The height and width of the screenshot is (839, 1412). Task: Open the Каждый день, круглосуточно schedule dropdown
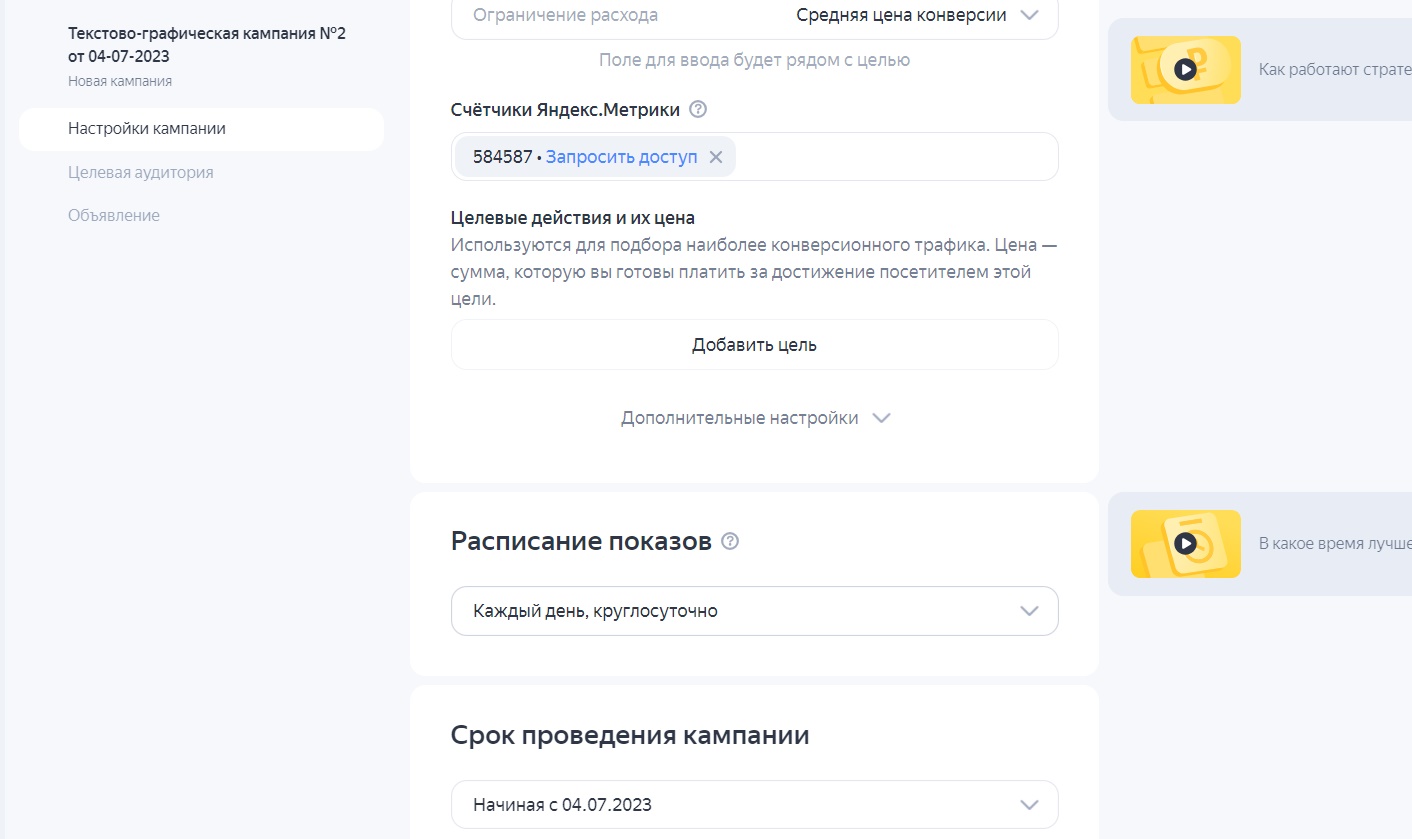(x=755, y=611)
